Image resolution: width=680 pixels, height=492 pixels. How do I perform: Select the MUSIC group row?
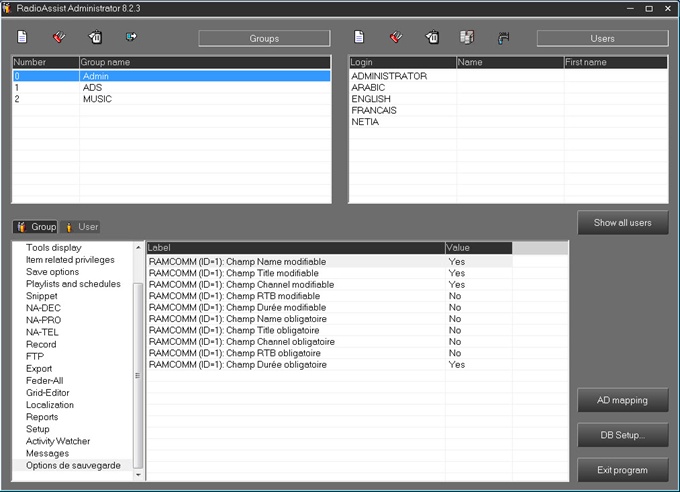(x=97, y=99)
